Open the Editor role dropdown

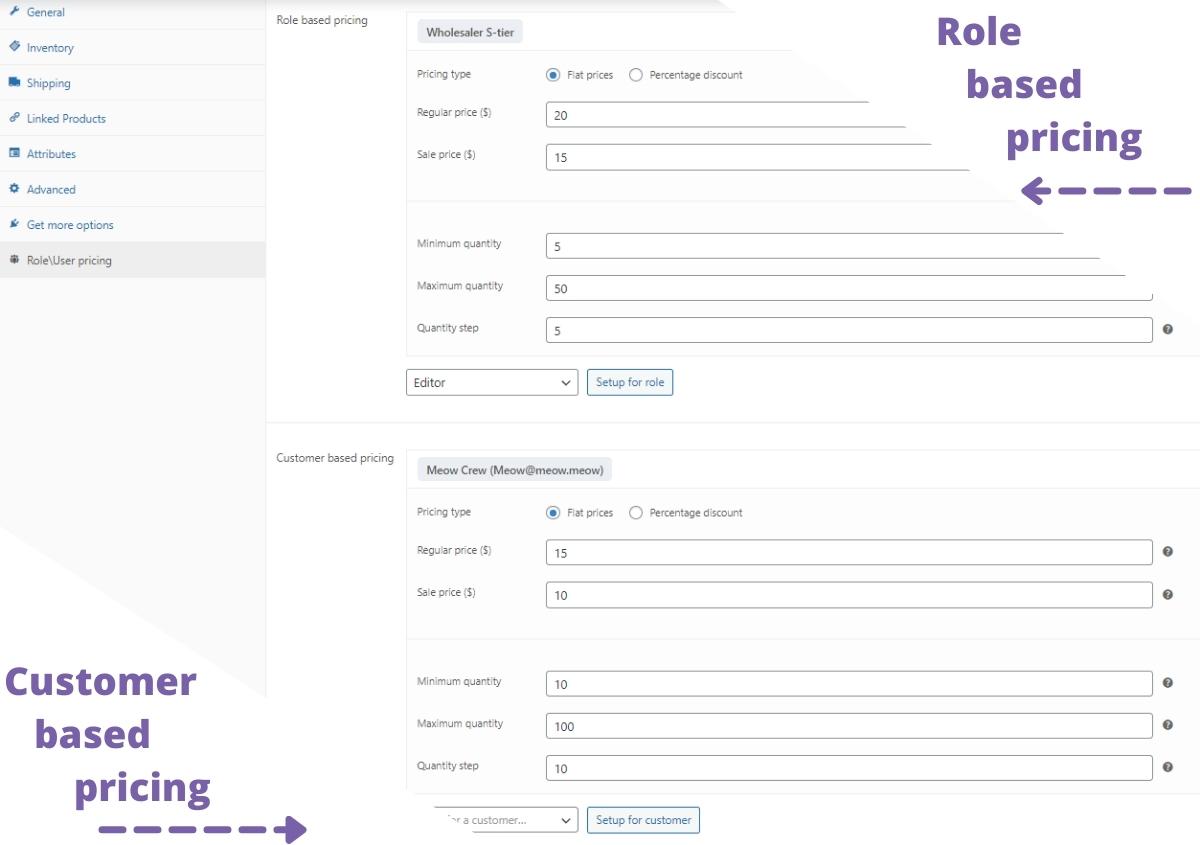tap(491, 382)
